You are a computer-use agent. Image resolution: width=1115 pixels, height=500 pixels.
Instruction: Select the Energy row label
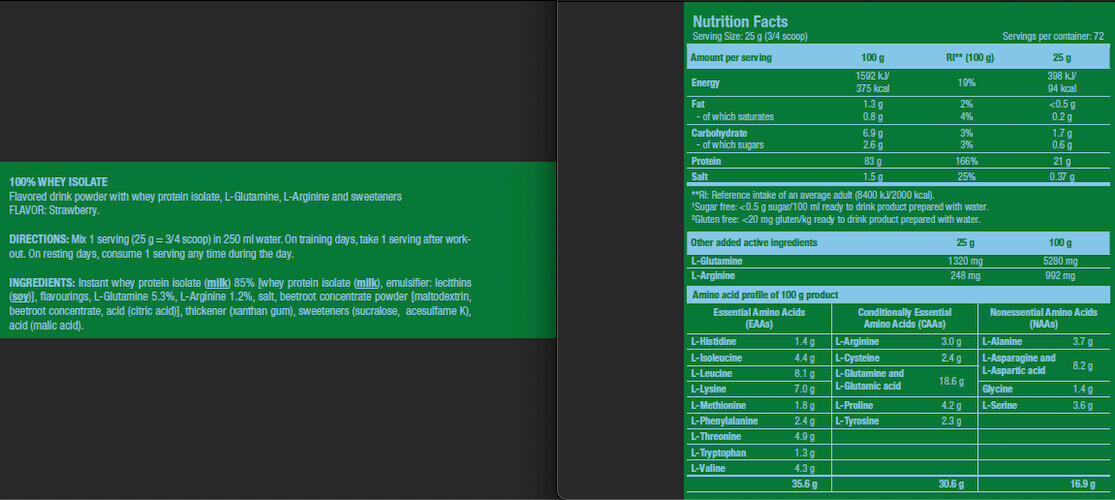tap(706, 82)
